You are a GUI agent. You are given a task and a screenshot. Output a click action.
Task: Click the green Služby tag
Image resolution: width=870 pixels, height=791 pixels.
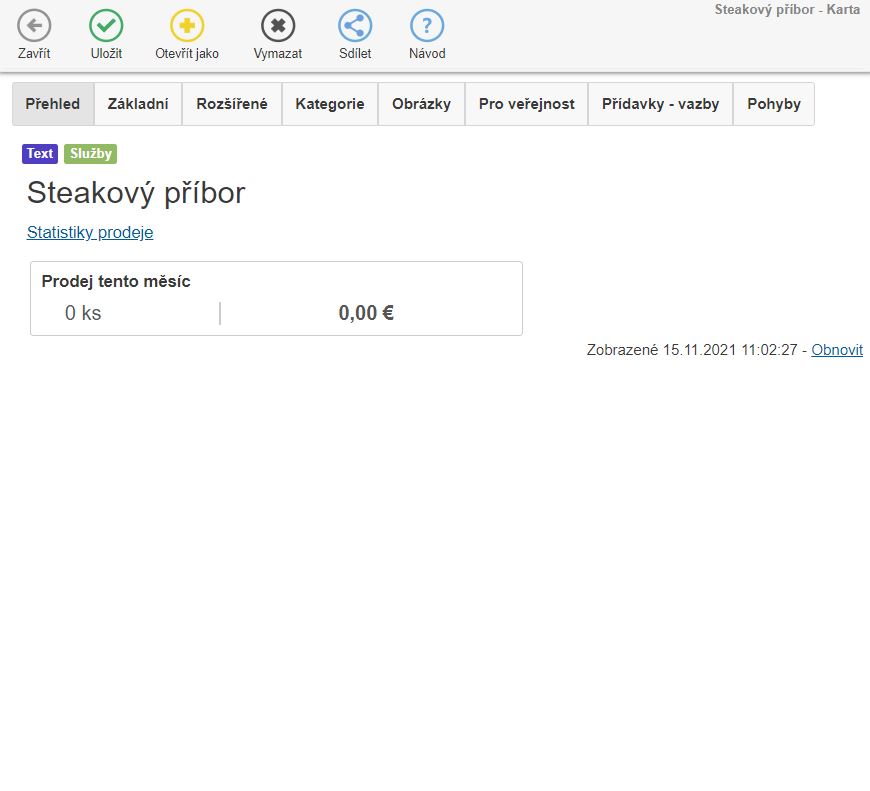coord(91,154)
